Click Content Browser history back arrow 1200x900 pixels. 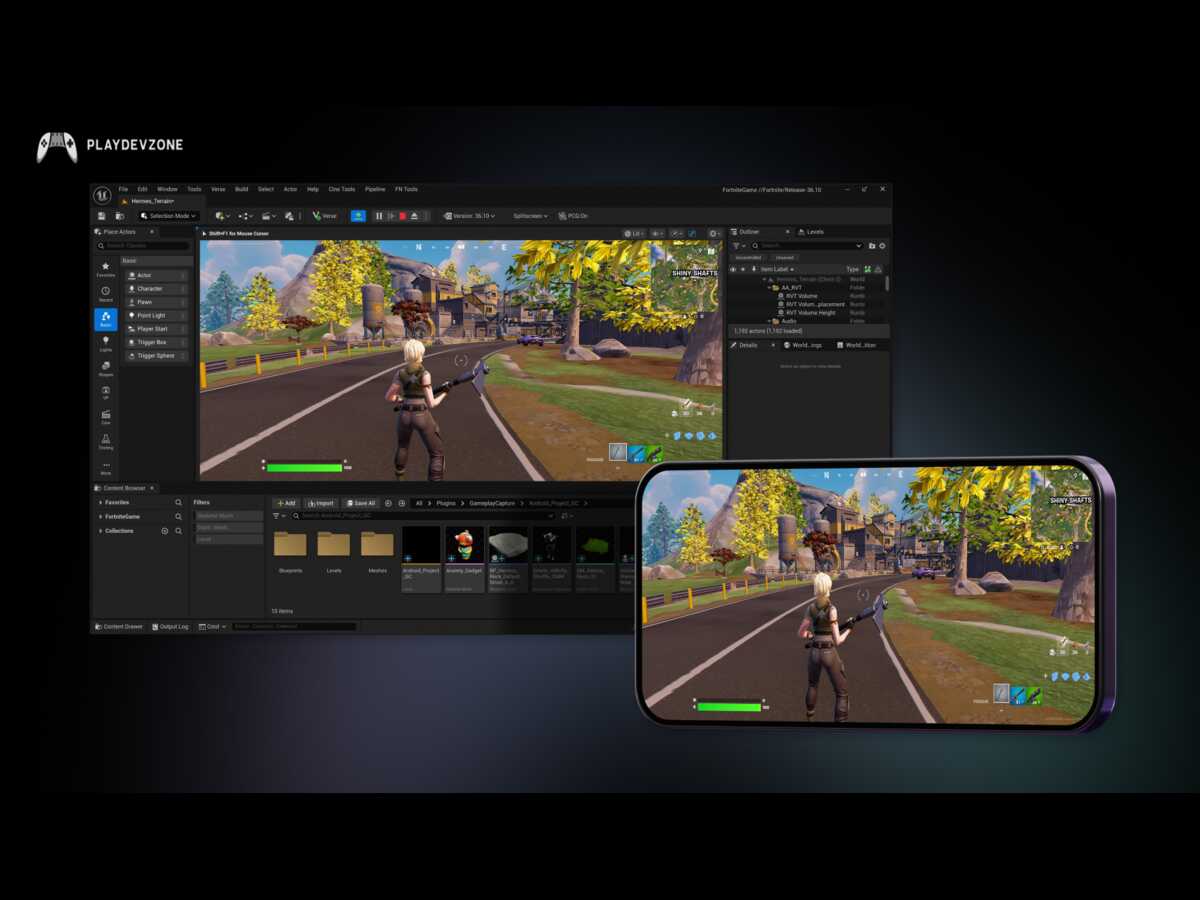tap(388, 503)
